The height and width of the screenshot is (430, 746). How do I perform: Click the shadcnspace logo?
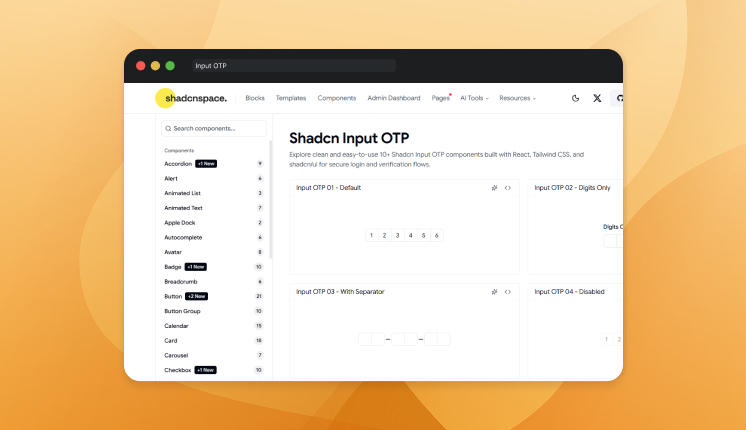[x=192, y=98]
